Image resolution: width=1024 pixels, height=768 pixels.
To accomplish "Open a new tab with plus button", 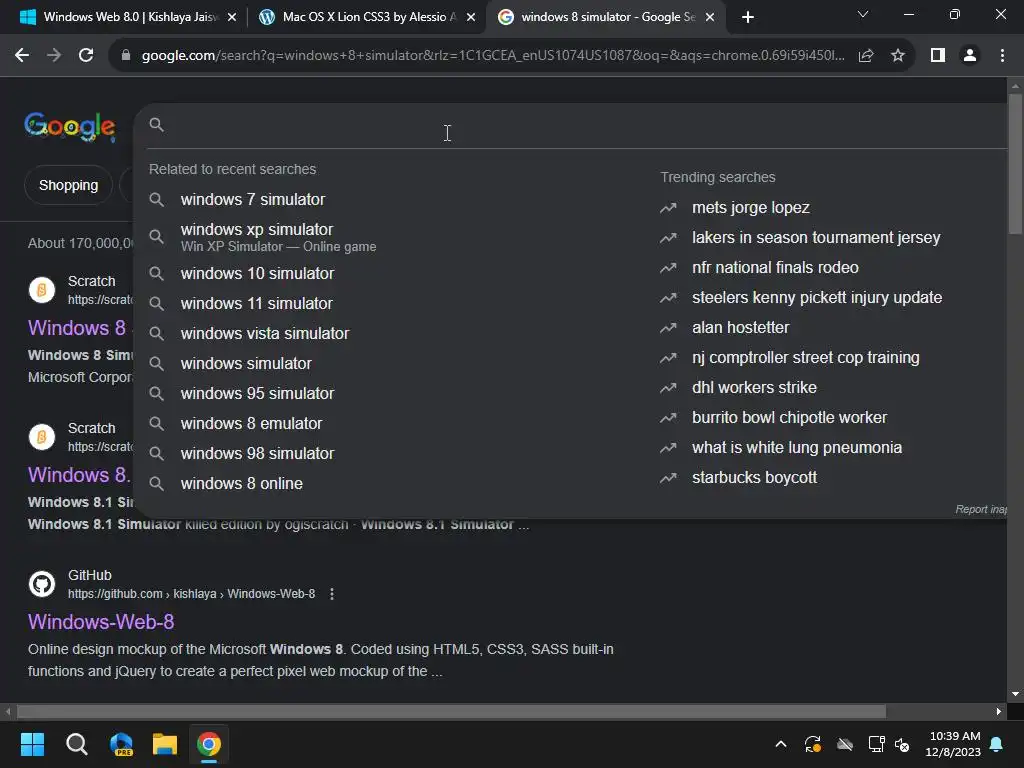I will coord(748,17).
